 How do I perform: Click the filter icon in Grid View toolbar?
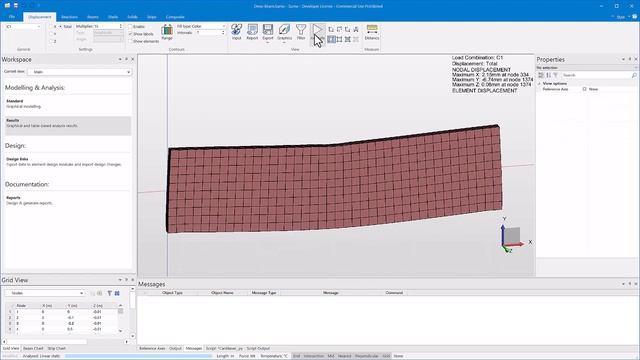coord(109,293)
